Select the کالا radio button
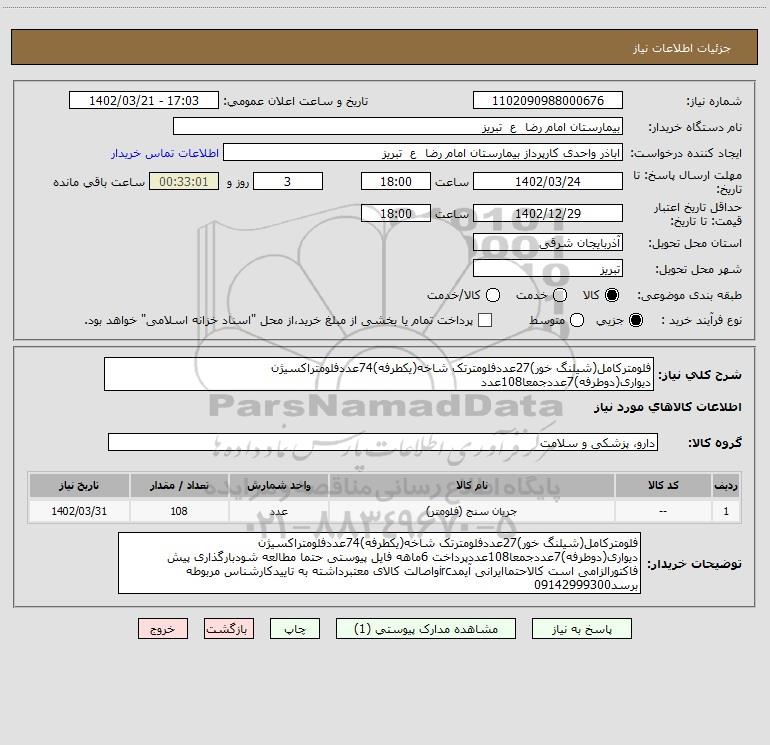Viewport: 770px width, 745px height. [612, 295]
